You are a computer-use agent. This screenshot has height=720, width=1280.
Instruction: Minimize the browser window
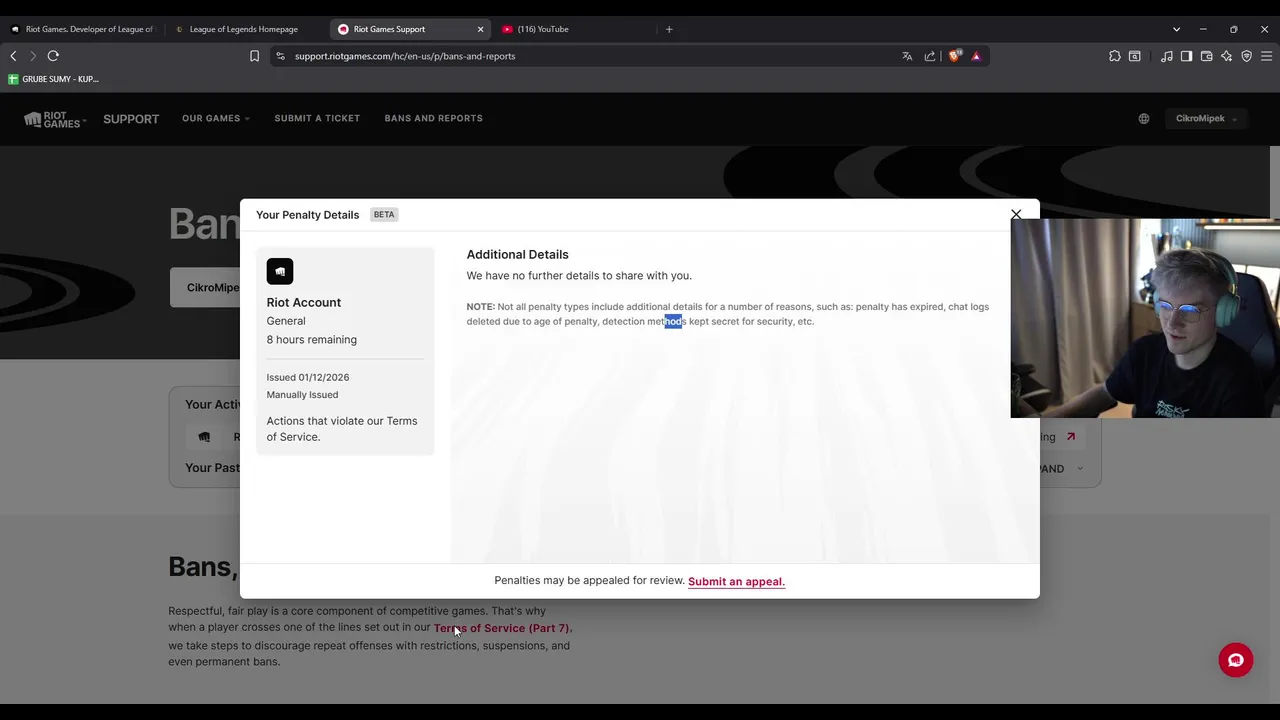click(1203, 29)
